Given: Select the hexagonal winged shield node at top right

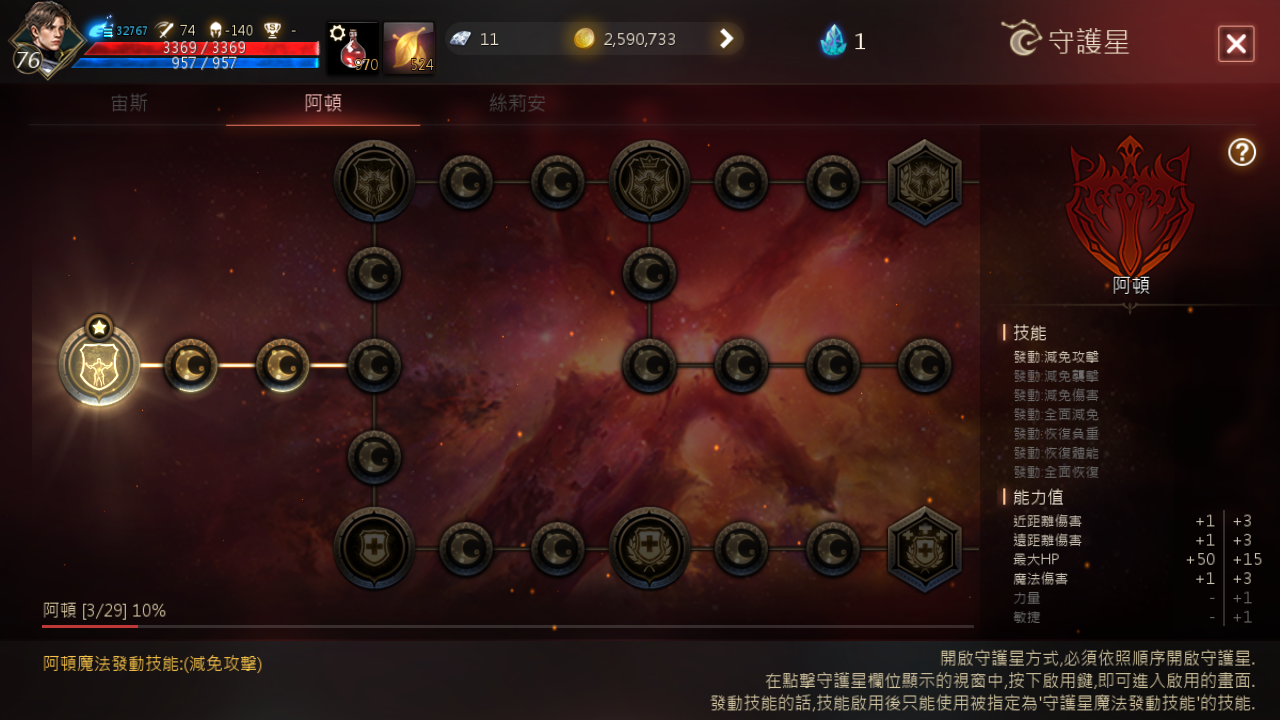Looking at the screenshot, I should point(925,182).
